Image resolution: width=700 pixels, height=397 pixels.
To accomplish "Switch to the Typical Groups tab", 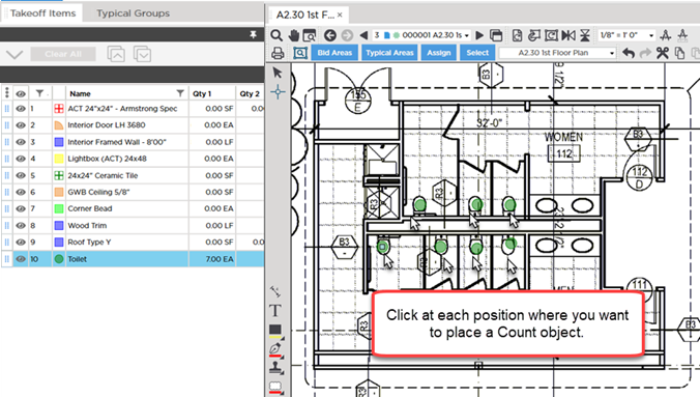I will point(133,13).
